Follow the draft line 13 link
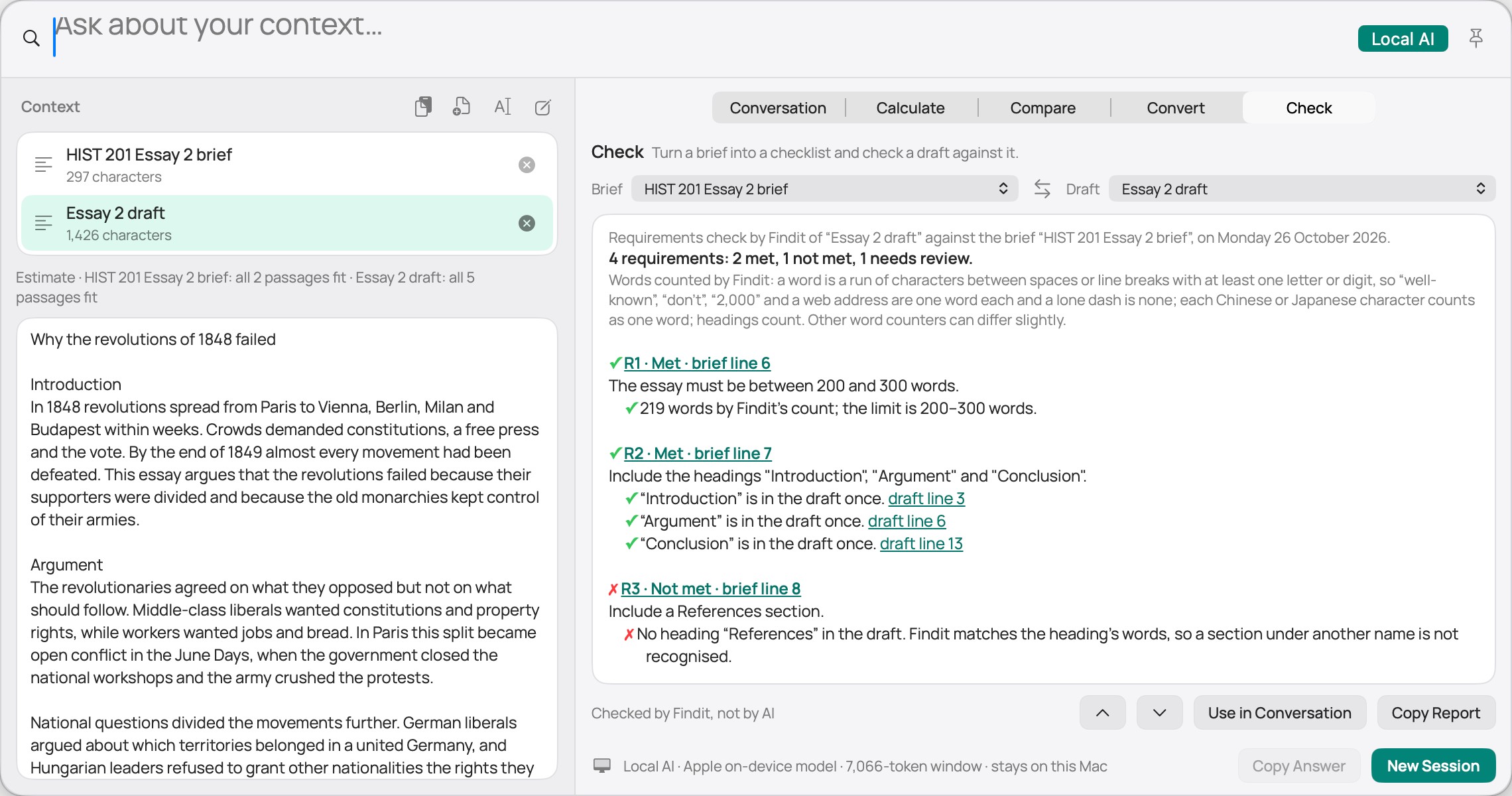 point(921,543)
